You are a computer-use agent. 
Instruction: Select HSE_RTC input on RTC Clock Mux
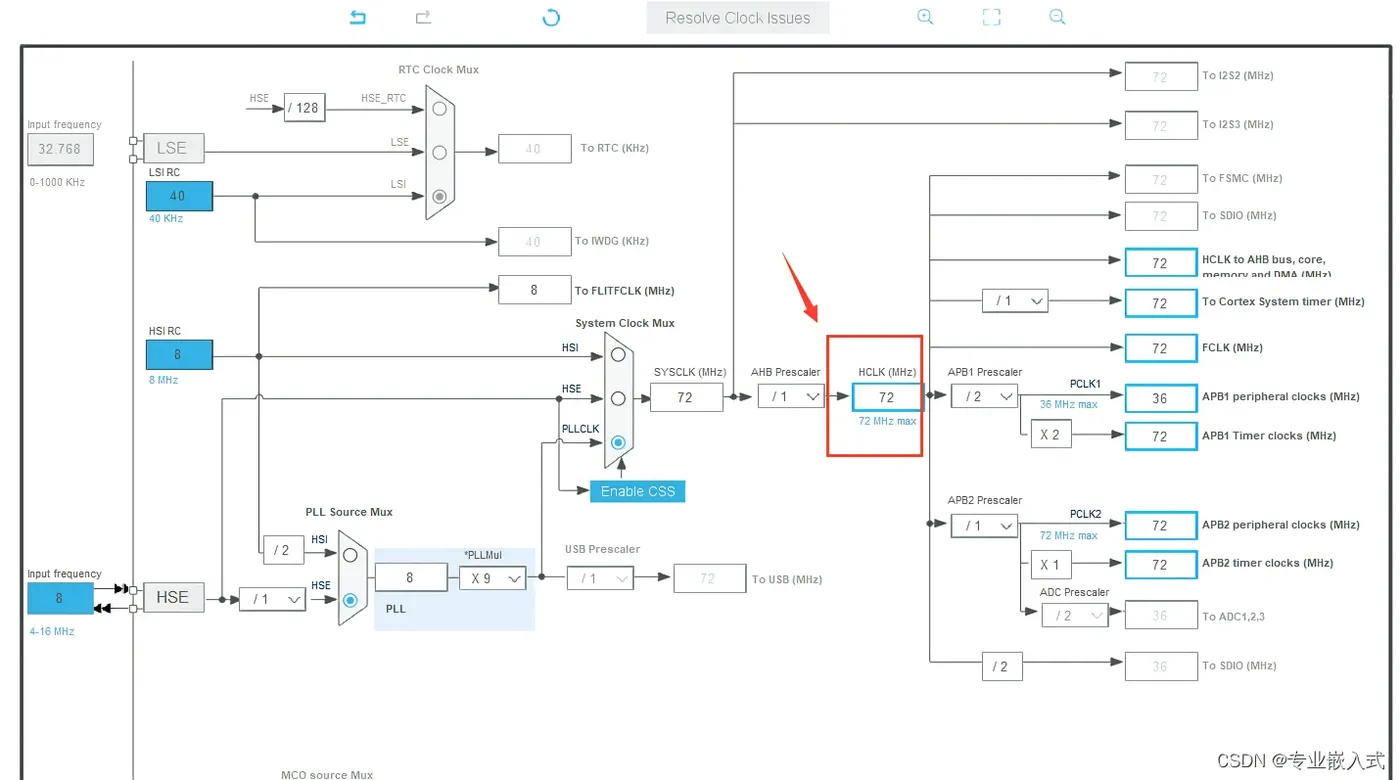pos(438,107)
